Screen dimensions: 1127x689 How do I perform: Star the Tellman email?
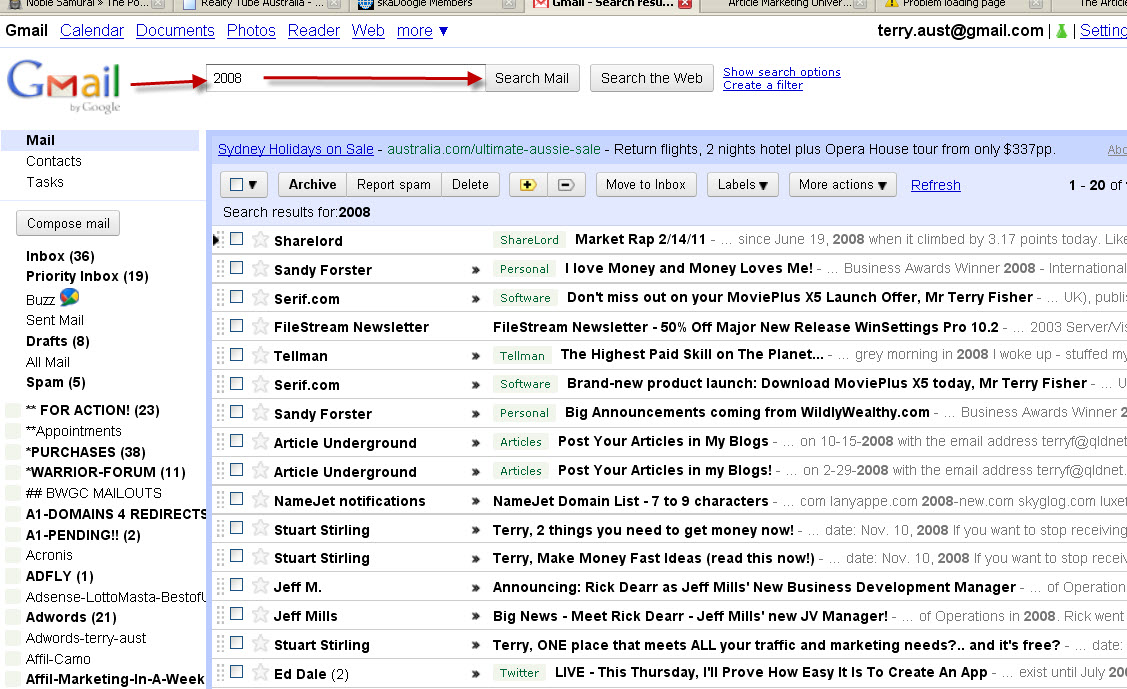point(260,355)
